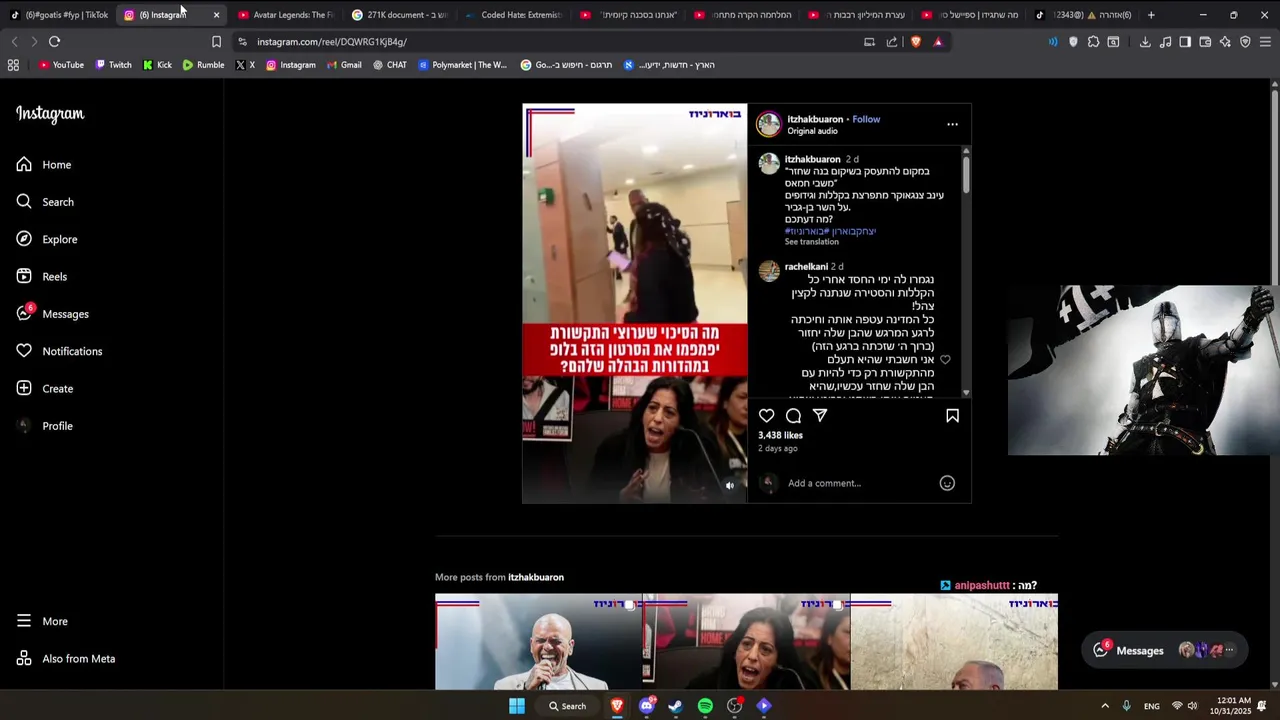The width and height of the screenshot is (1280, 720).
Task: Open the browser share icon in the address bar
Action: (892, 41)
